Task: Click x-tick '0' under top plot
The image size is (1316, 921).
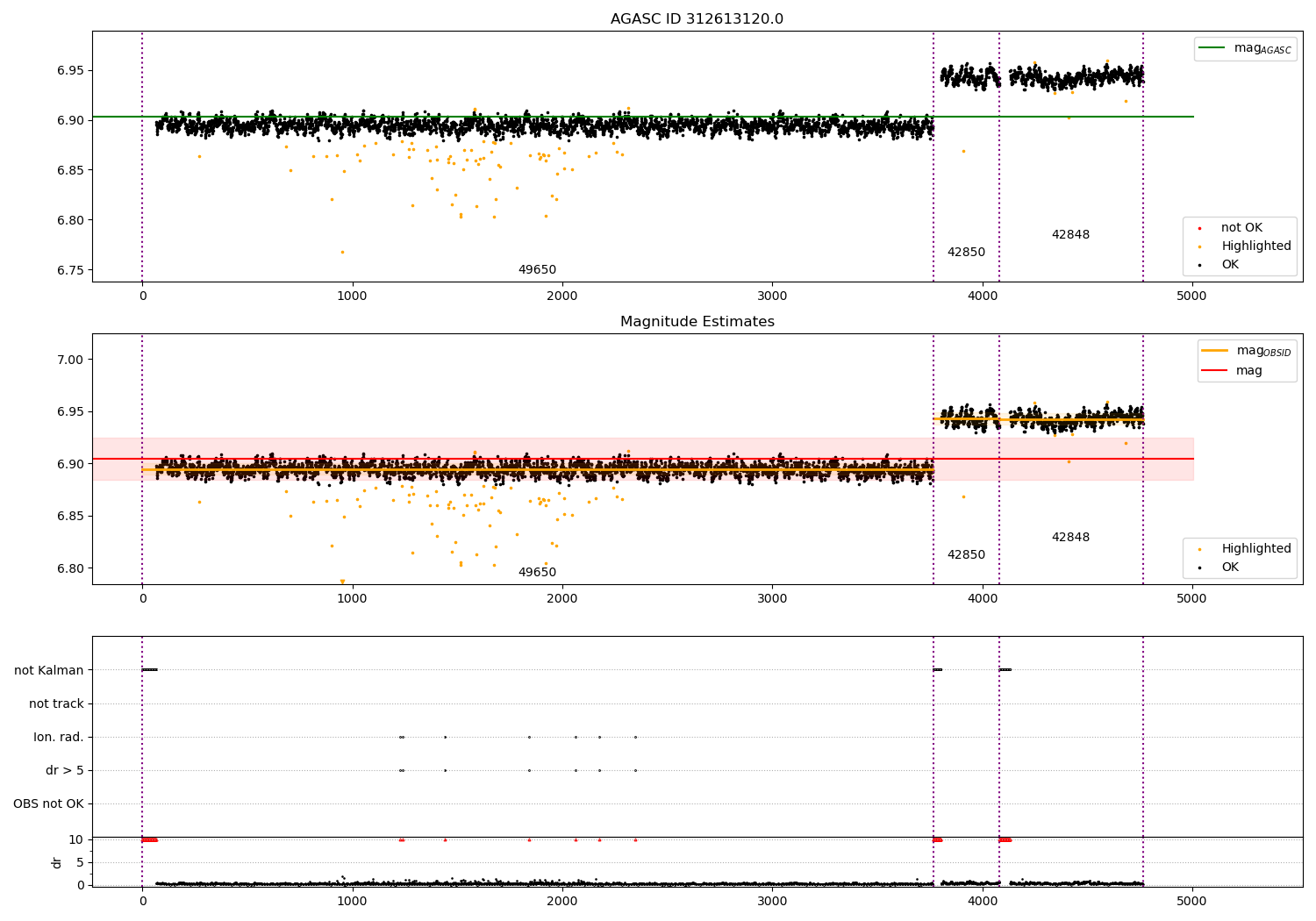Action: pyautogui.click(x=142, y=296)
